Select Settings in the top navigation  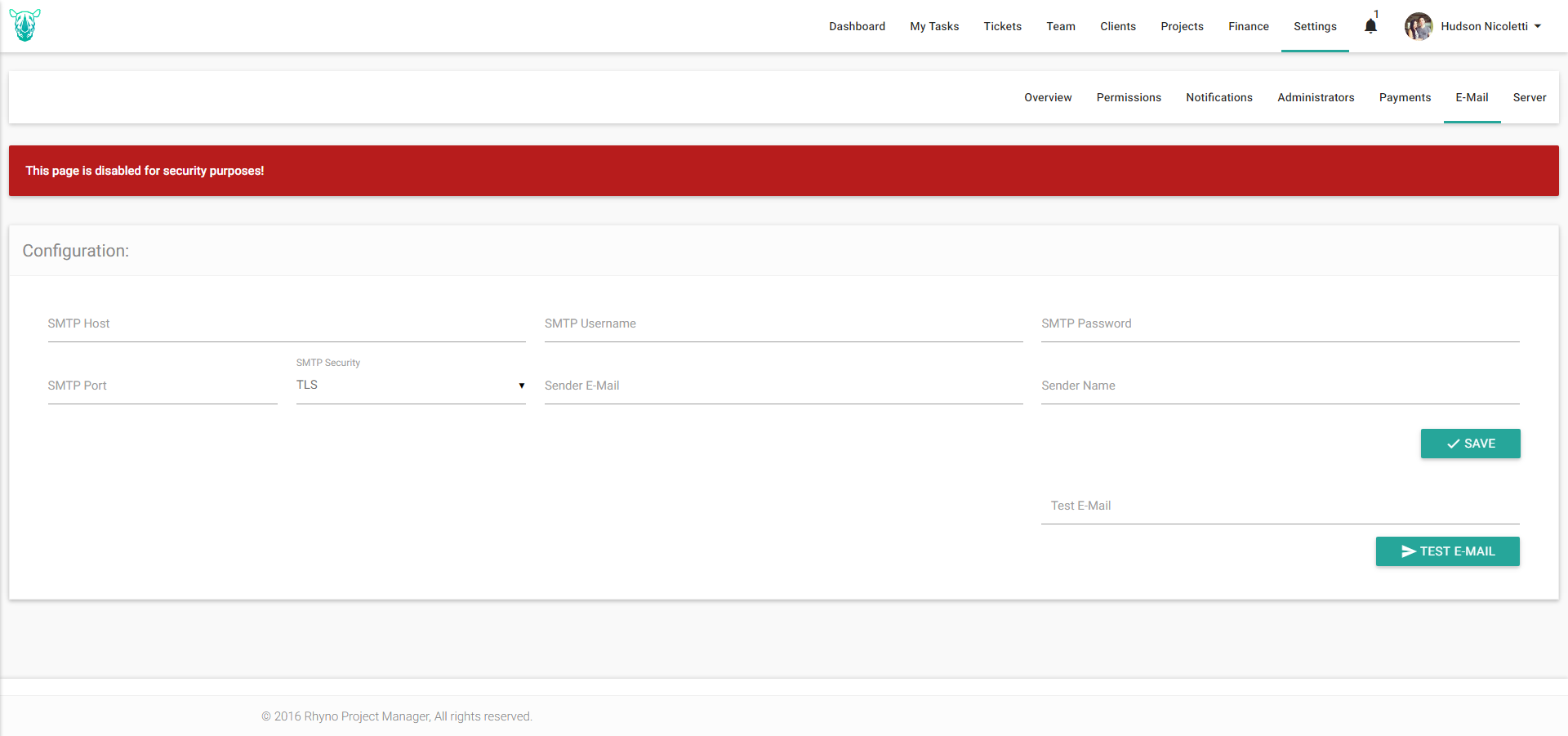1315,26
